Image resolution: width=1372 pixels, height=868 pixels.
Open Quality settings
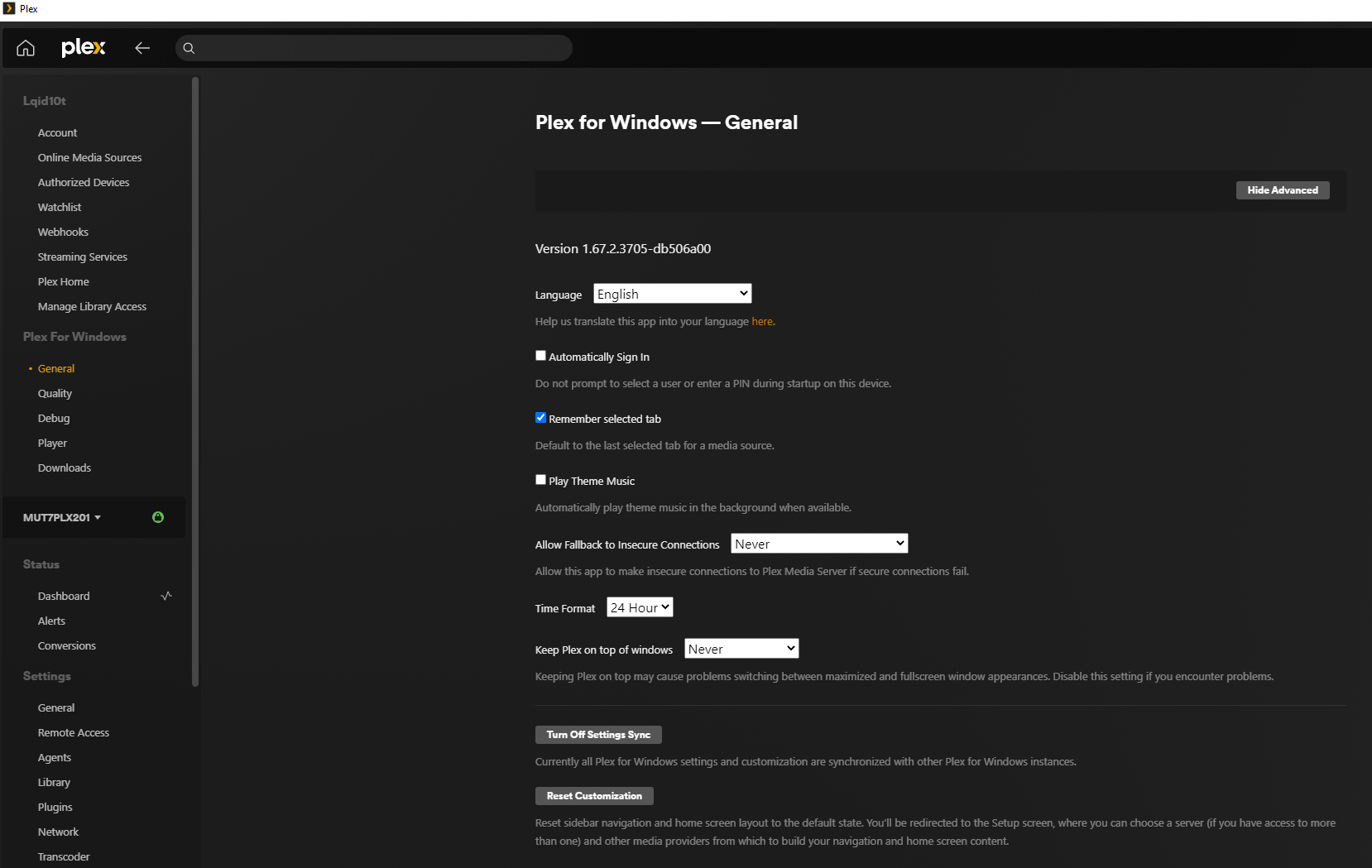point(55,393)
